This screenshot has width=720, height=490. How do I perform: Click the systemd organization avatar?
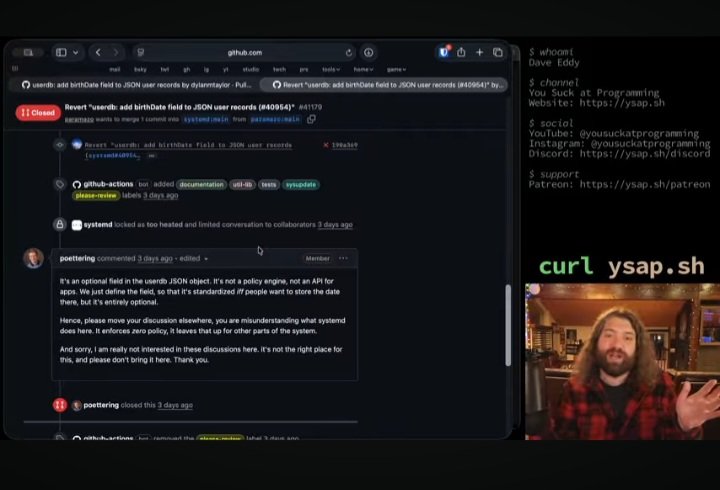pyautogui.click(x=77, y=225)
